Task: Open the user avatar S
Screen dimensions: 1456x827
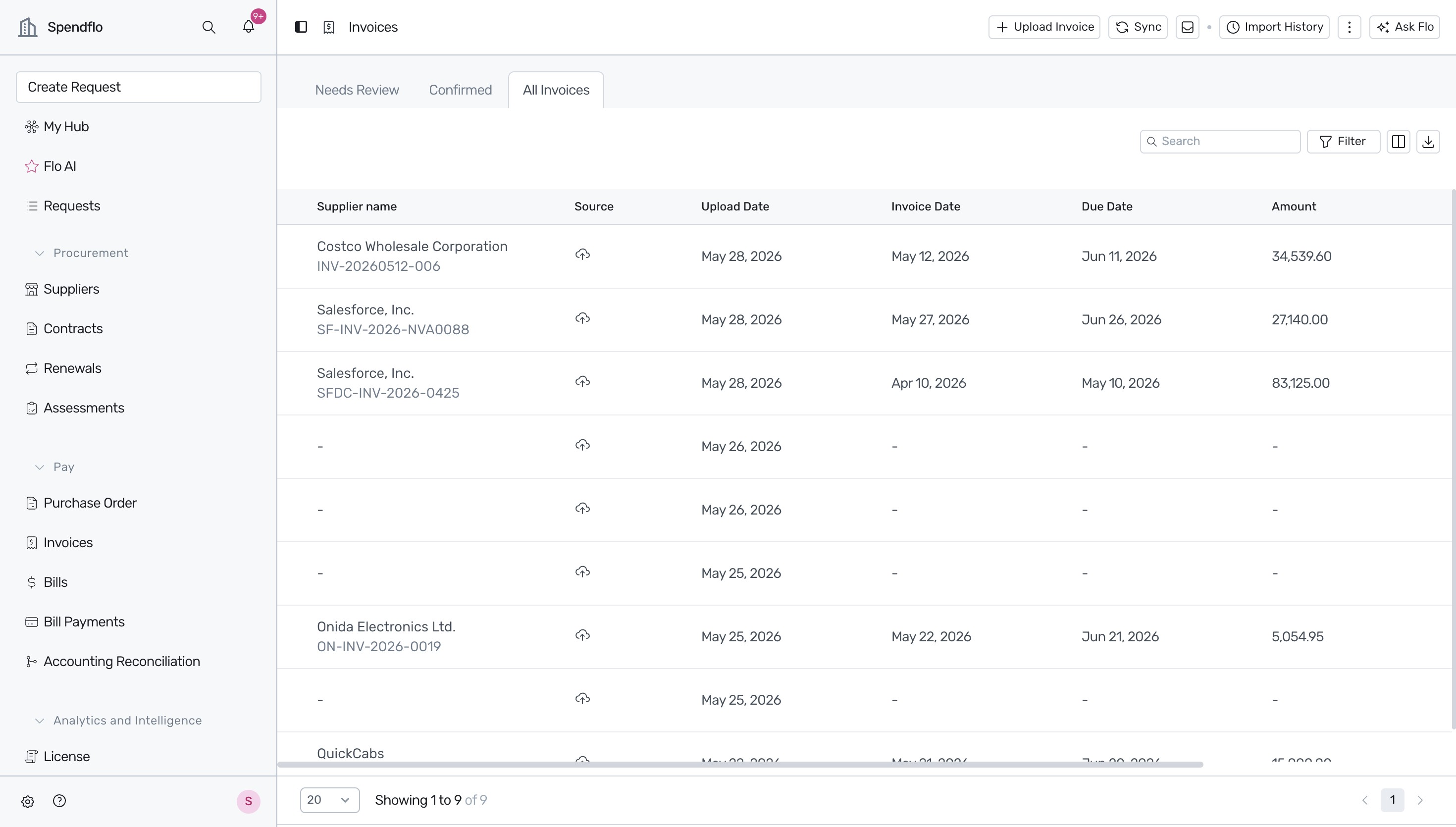Action: coord(248,801)
